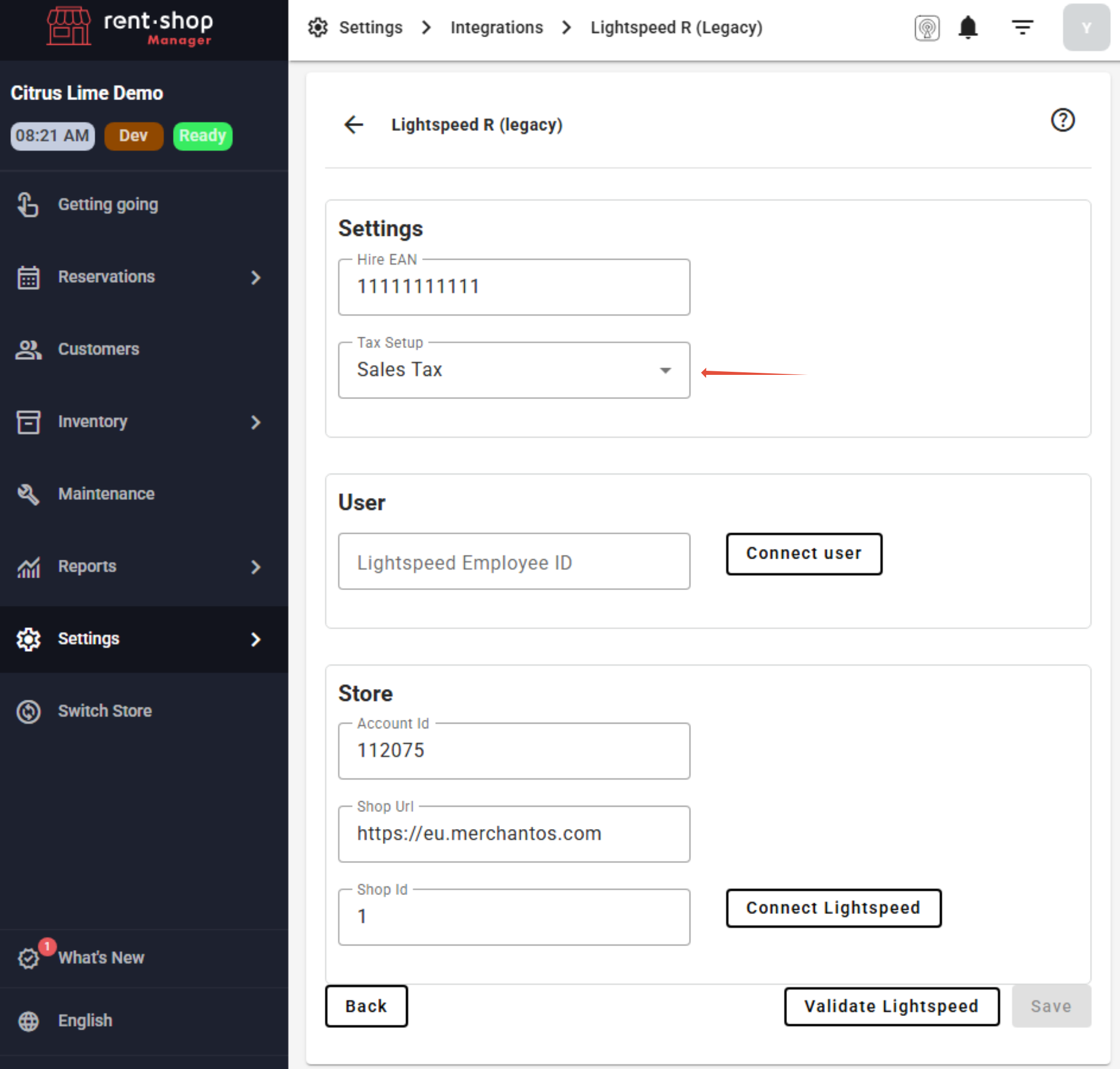
Task: Click the Switch Store icon in sidebar
Action: click(x=28, y=711)
